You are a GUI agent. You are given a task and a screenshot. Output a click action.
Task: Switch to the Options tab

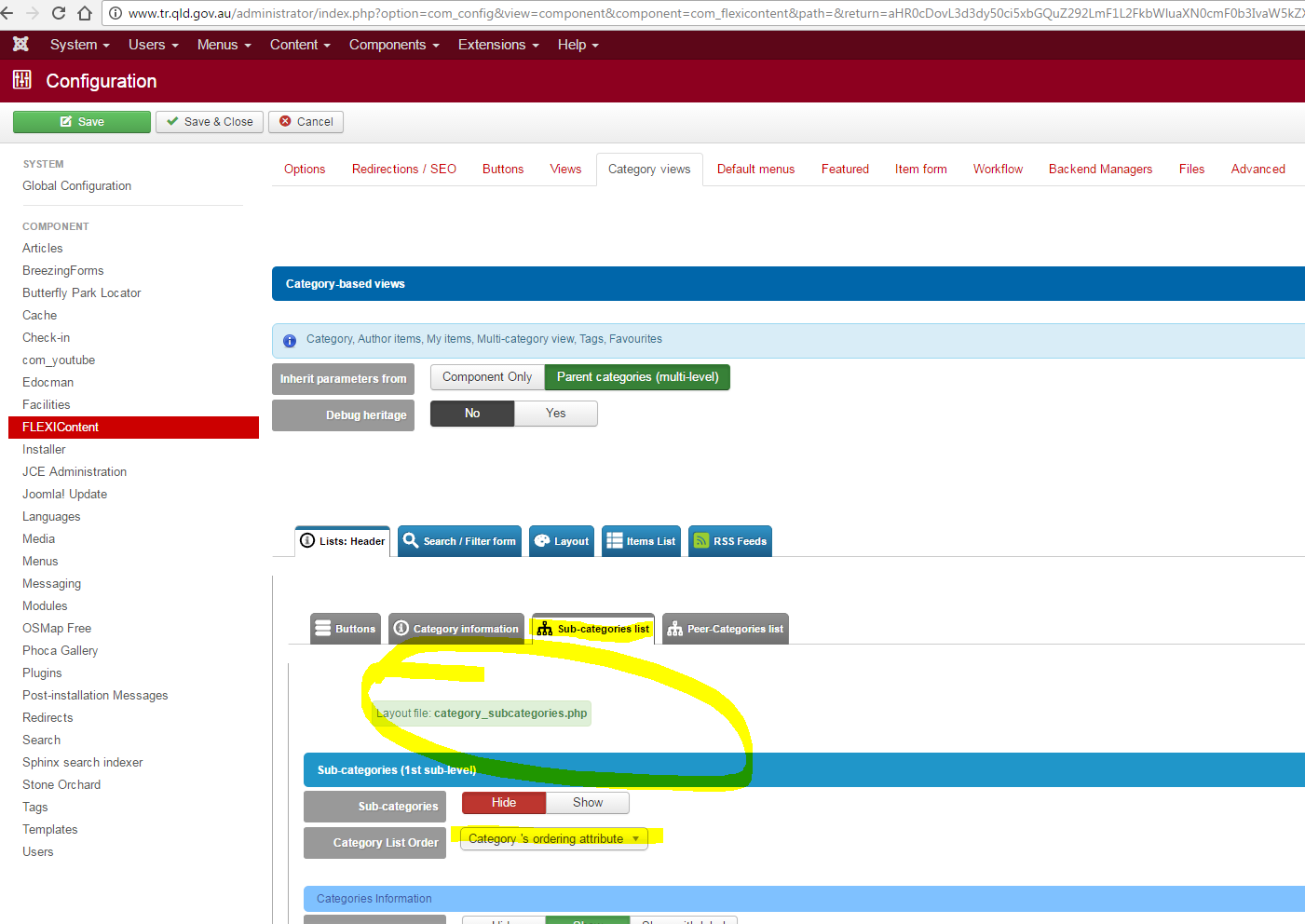coord(305,169)
